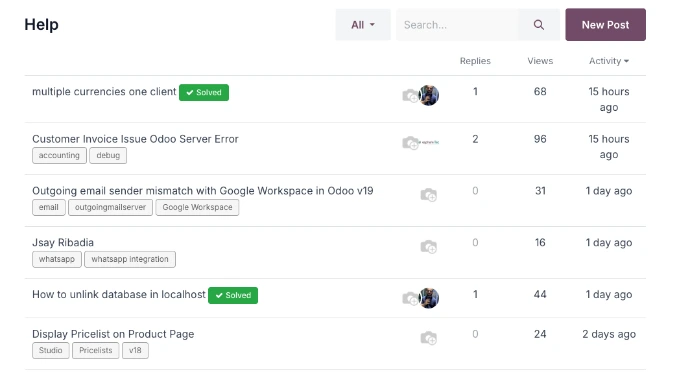Click Solved badge on unlink database post
Screen dimensions: 690x372
[x=233, y=295]
